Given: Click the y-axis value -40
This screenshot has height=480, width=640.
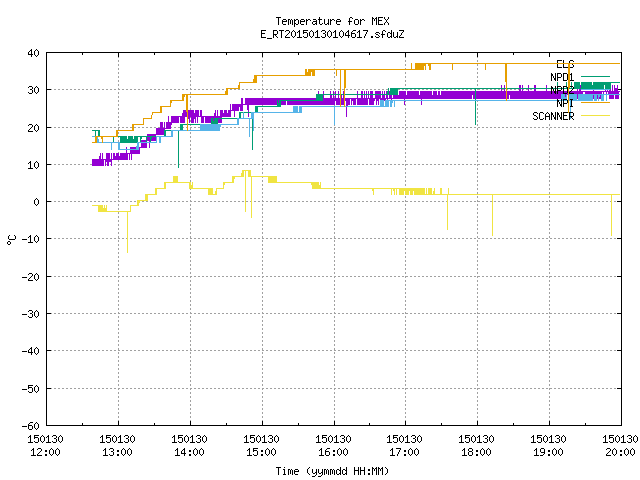Looking at the screenshot, I should click(31, 351).
